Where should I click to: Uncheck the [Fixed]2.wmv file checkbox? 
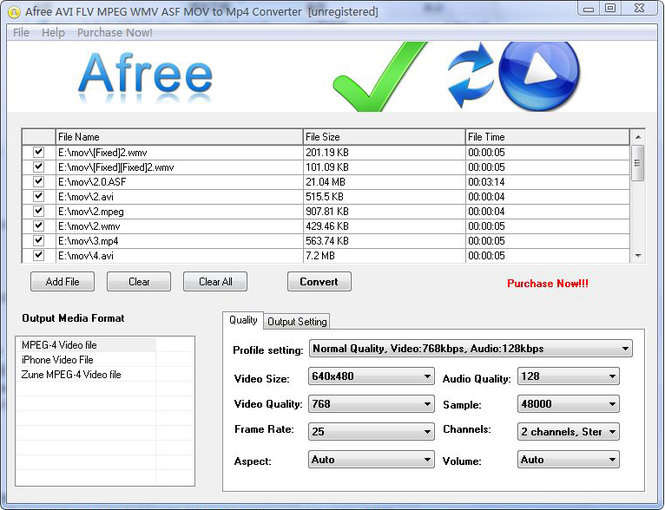point(39,152)
